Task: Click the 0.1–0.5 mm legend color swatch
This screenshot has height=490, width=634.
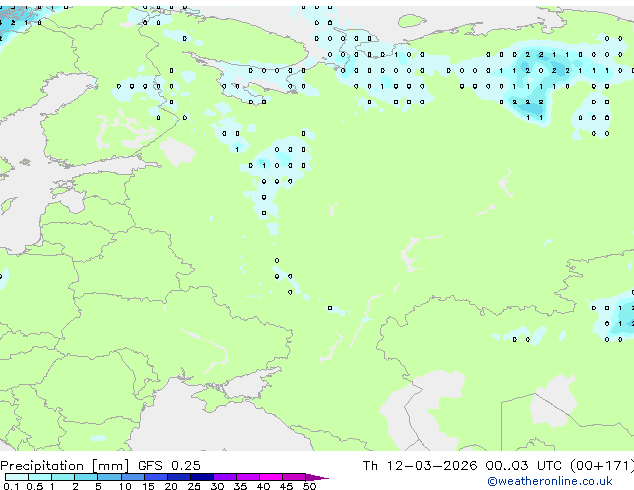Action: tap(17, 477)
